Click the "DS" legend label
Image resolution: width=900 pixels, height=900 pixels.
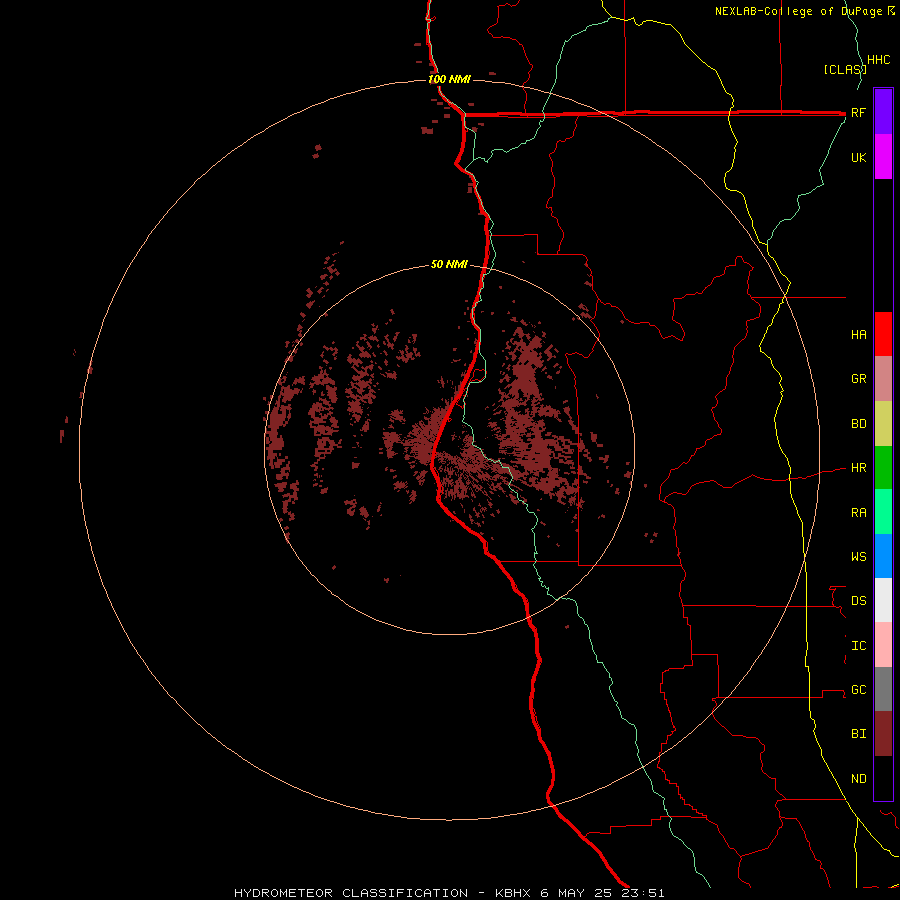[858, 600]
